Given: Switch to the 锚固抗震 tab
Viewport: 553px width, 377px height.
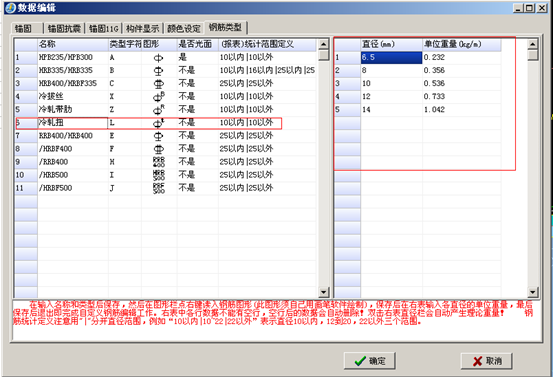Looking at the screenshot, I should pyautogui.click(x=64, y=28).
